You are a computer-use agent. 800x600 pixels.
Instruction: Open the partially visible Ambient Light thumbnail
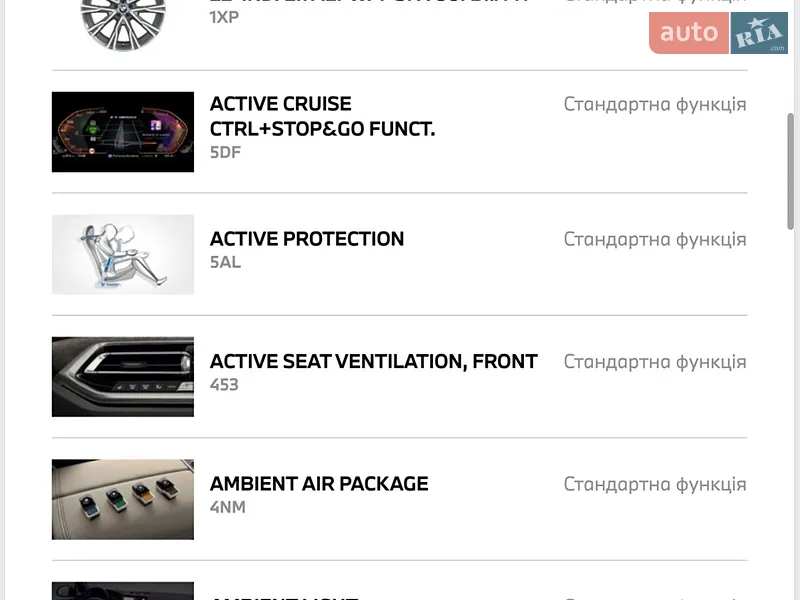pyautogui.click(x=123, y=591)
